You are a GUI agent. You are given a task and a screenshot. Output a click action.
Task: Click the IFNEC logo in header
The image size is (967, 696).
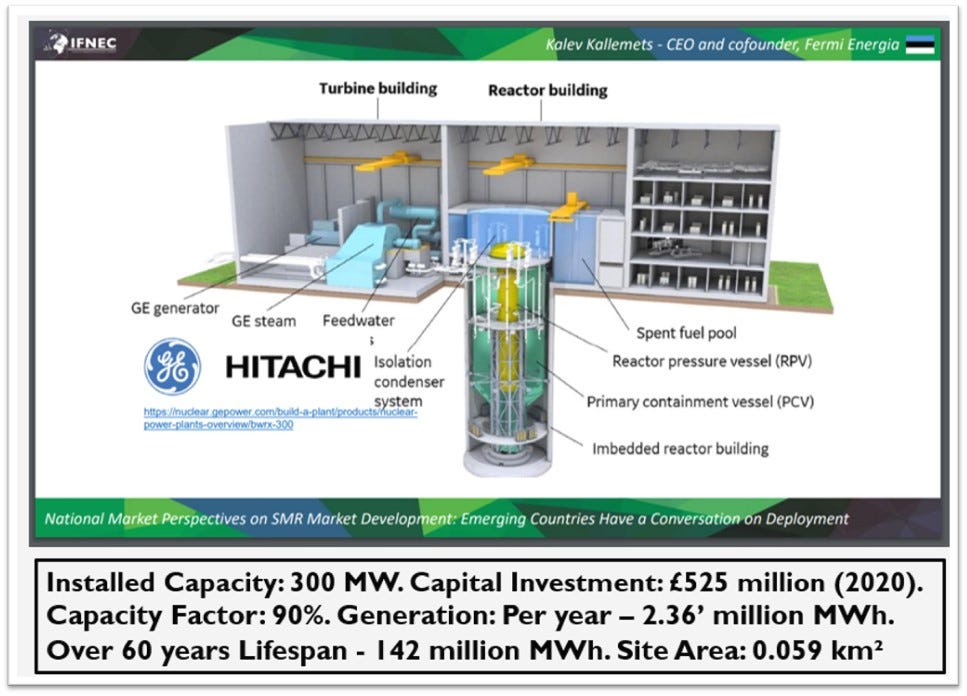(81, 43)
